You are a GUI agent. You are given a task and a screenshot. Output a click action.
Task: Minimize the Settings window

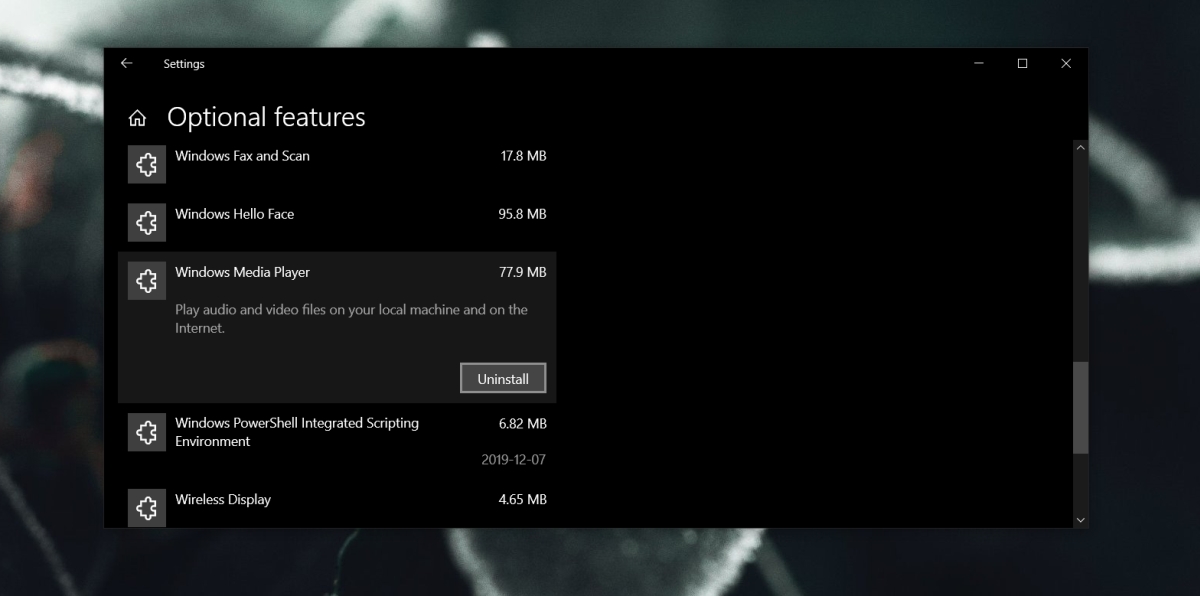click(x=977, y=63)
